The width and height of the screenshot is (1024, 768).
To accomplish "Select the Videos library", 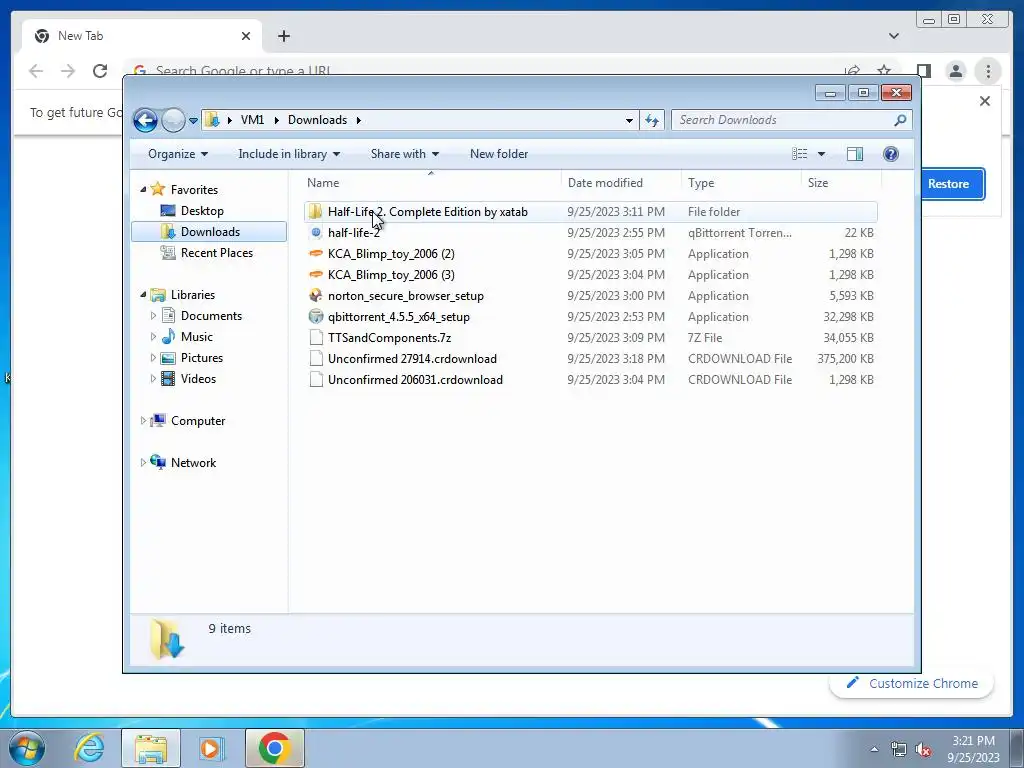I will (198, 379).
